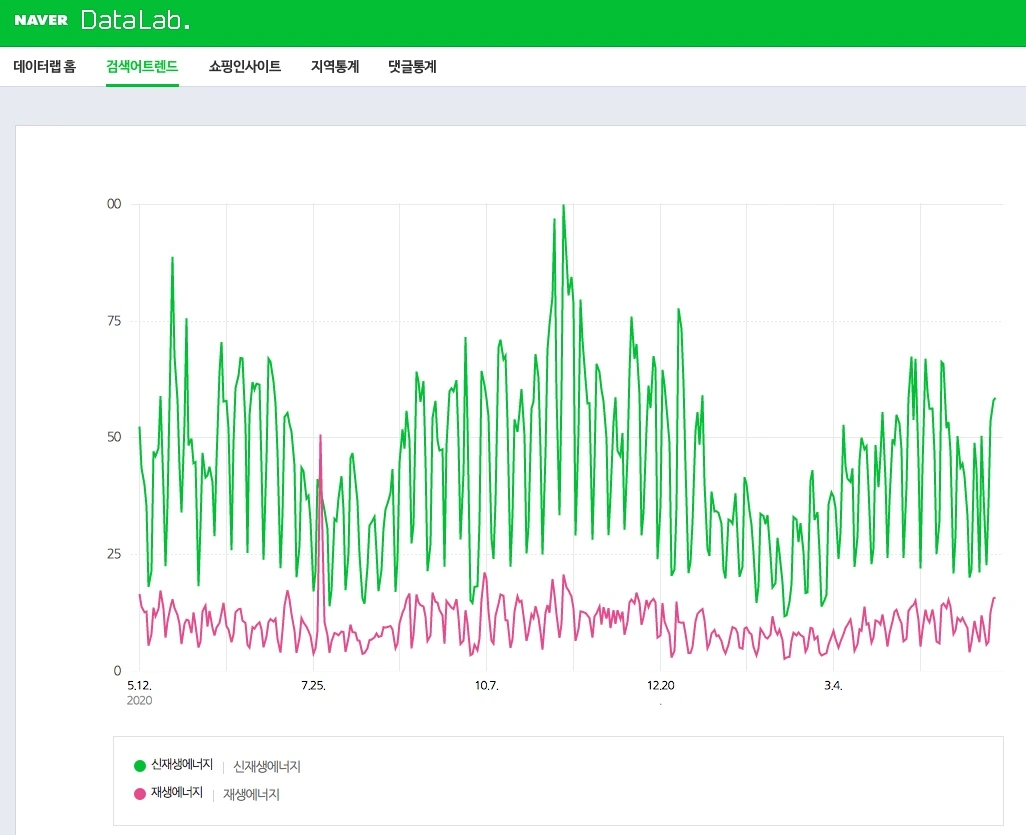
Task: Click the 5.12. x-axis date label
Action: [139, 685]
